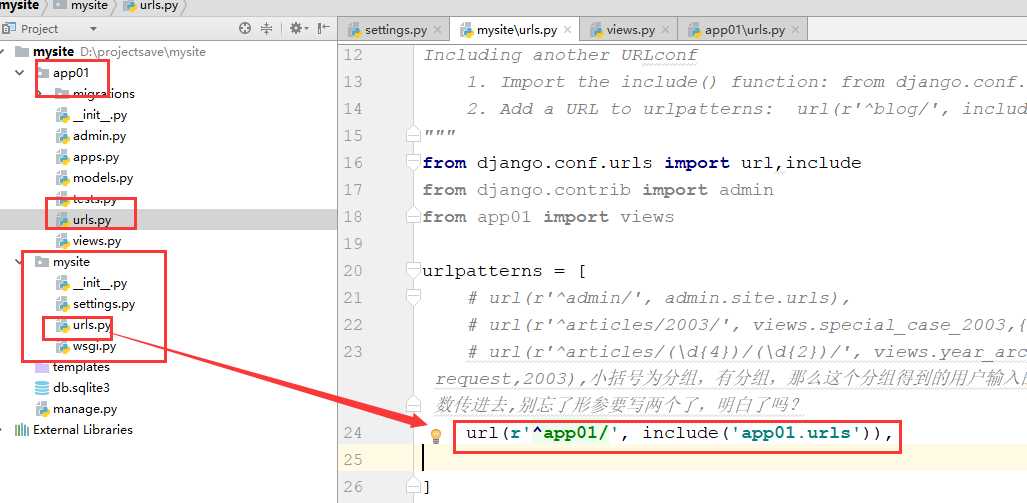Image resolution: width=1027 pixels, height=503 pixels.
Task: Click the db.sqlite3 database icon
Action: pos(42,388)
